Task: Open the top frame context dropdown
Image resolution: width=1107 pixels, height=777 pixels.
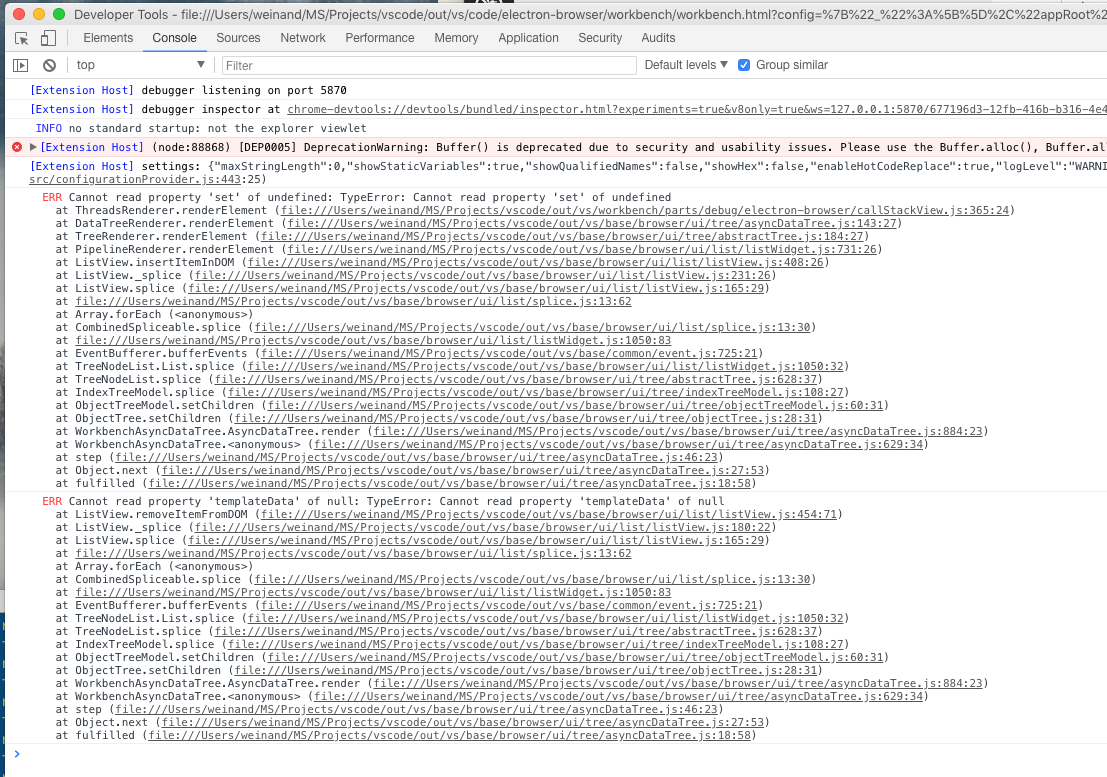Action: click(140, 64)
